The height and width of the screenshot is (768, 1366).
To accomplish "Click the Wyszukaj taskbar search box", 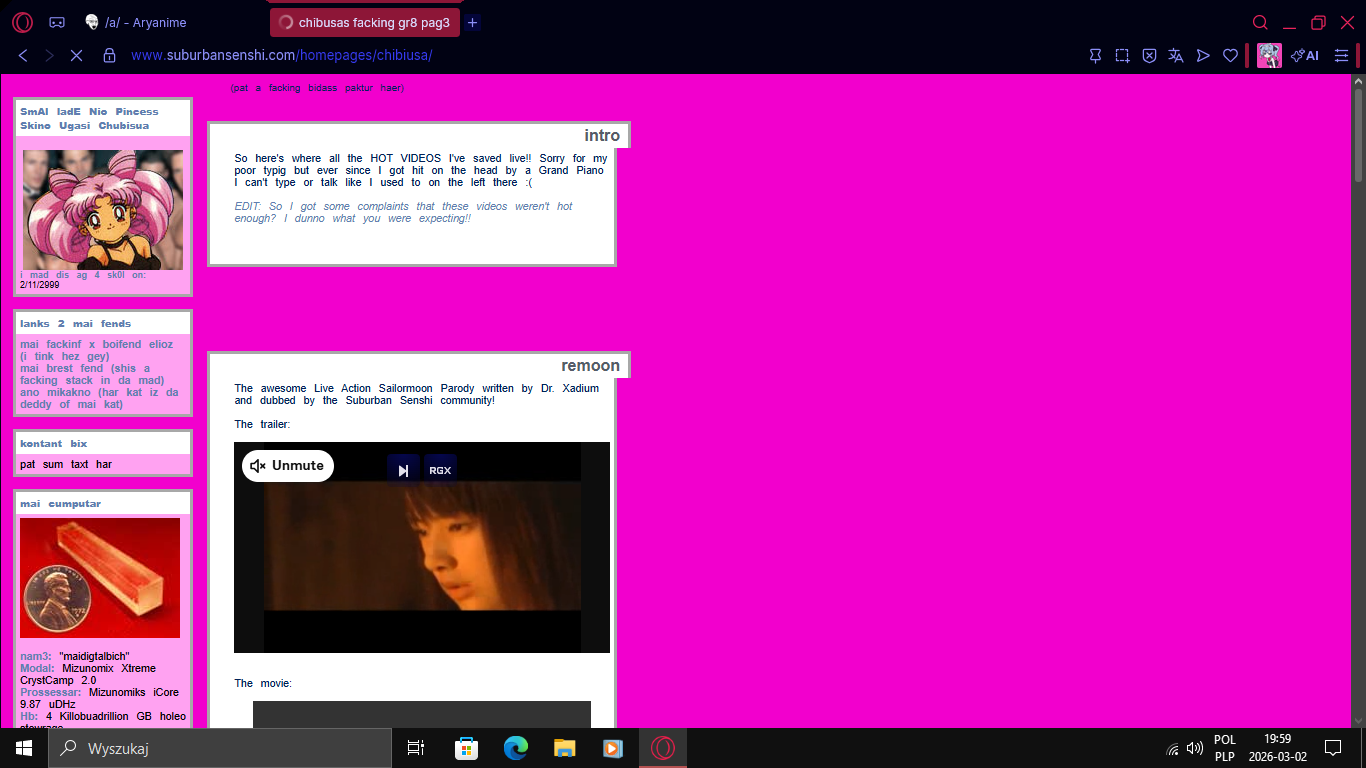I will [x=220, y=748].
